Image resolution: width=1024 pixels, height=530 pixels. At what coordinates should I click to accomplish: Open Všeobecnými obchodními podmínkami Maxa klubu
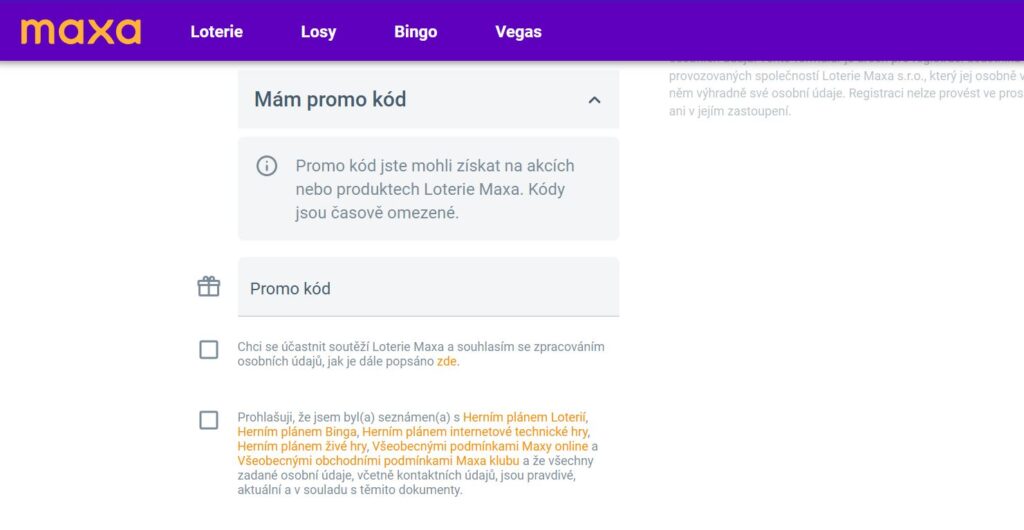click(379, 461)
